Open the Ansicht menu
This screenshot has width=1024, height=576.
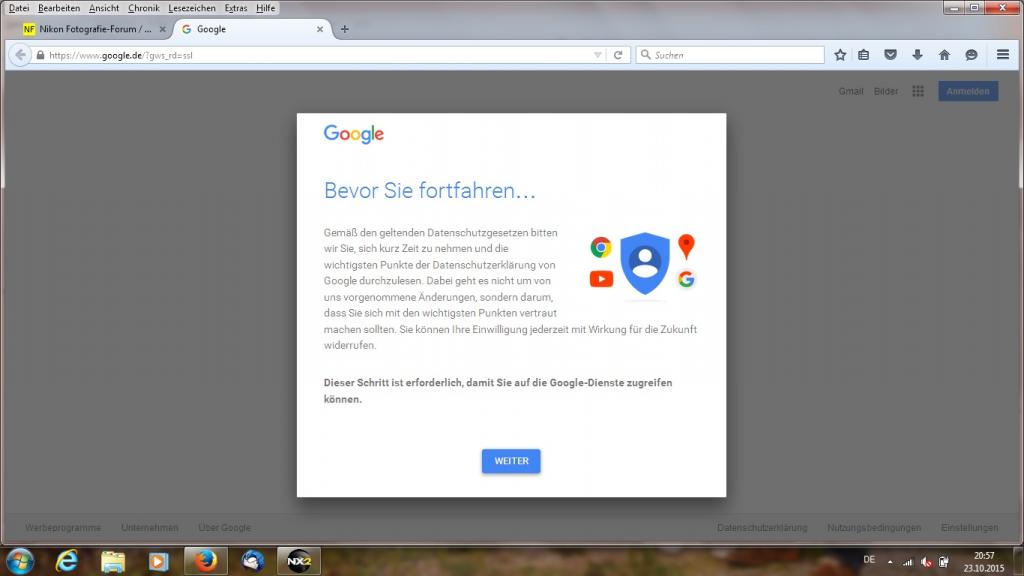coord(104,8)
